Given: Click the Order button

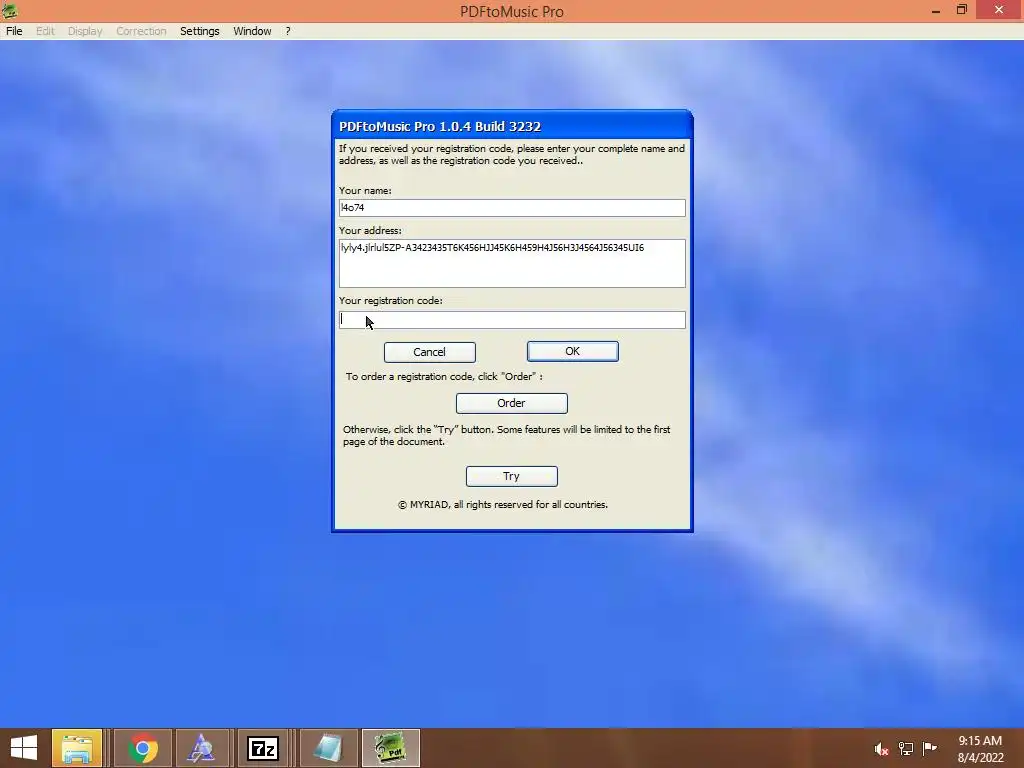Looking at the screenshot, I should [x=511, y=403].
